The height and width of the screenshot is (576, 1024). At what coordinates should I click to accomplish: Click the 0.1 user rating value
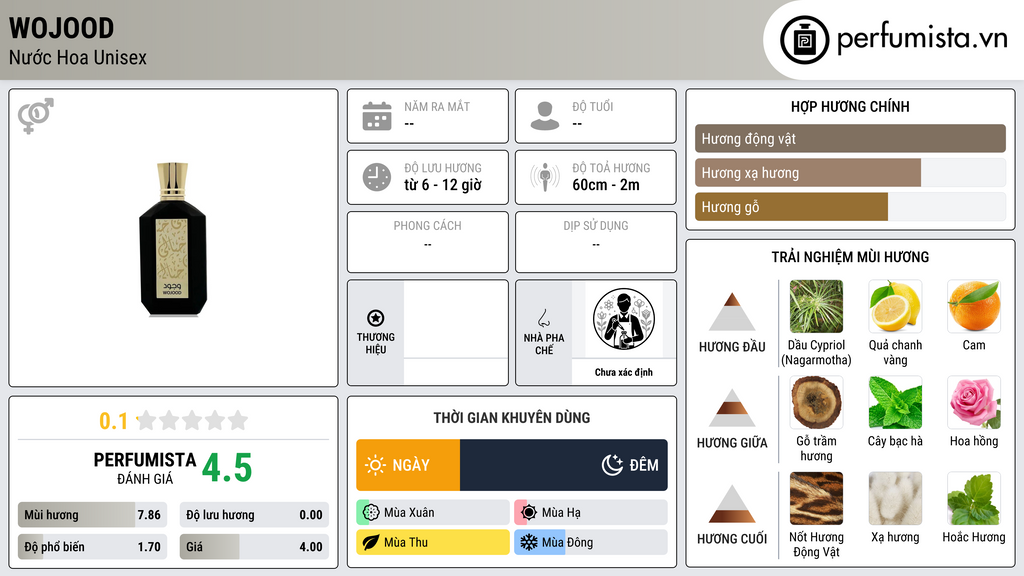tap(113, 421)
